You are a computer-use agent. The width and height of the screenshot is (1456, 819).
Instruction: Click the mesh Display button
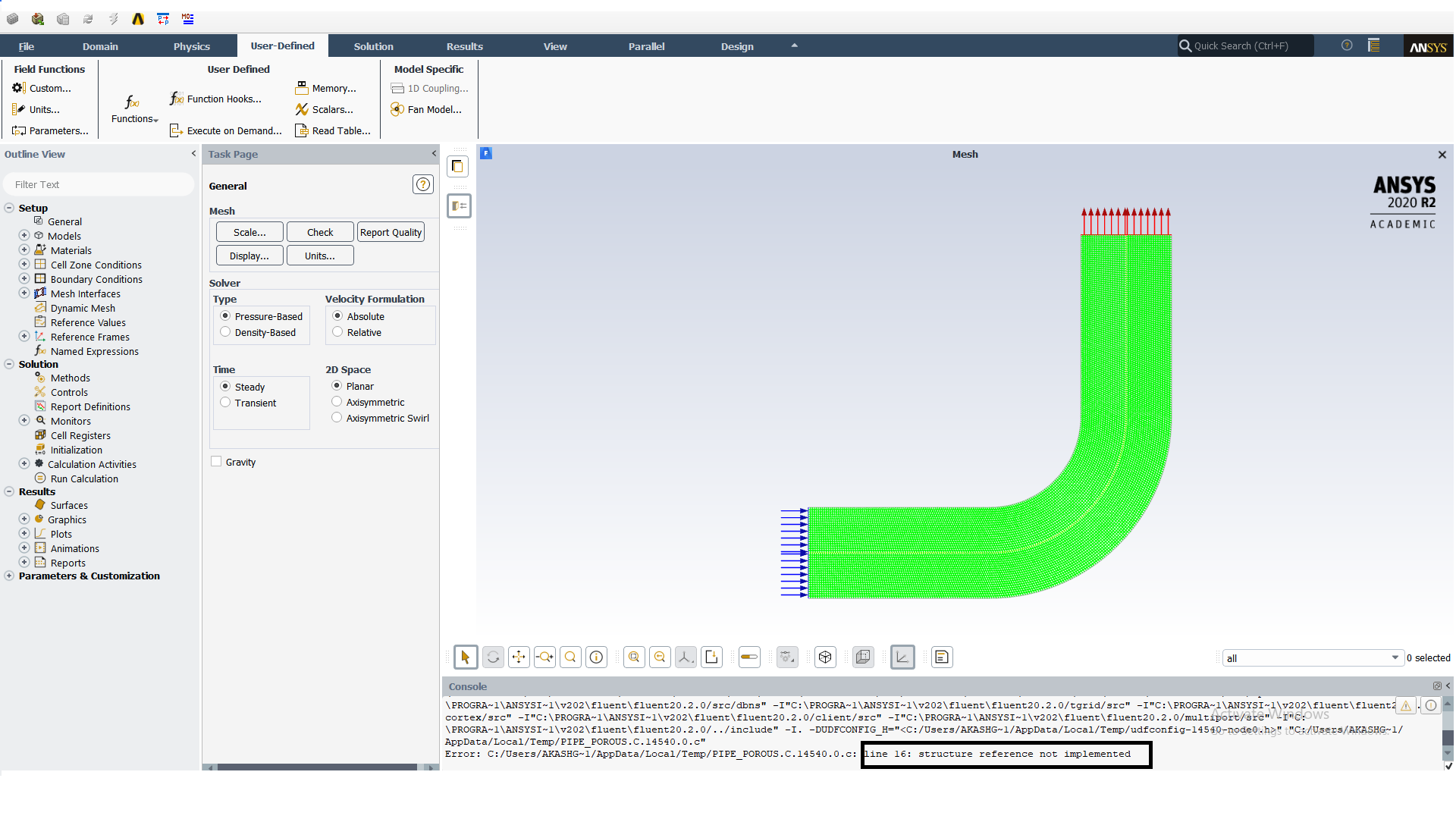tap(249, 256)
